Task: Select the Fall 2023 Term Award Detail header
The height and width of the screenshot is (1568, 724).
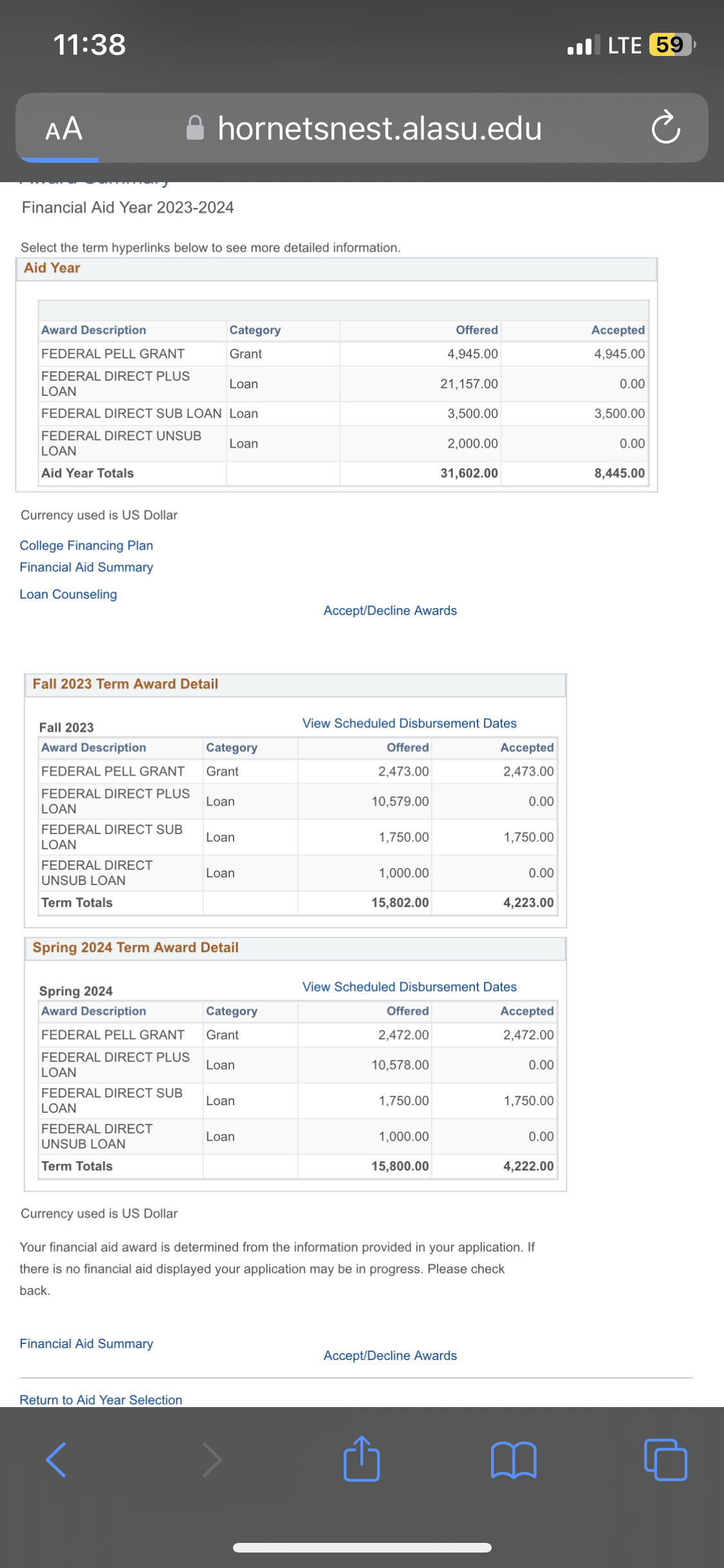Action: pos(295,684)
